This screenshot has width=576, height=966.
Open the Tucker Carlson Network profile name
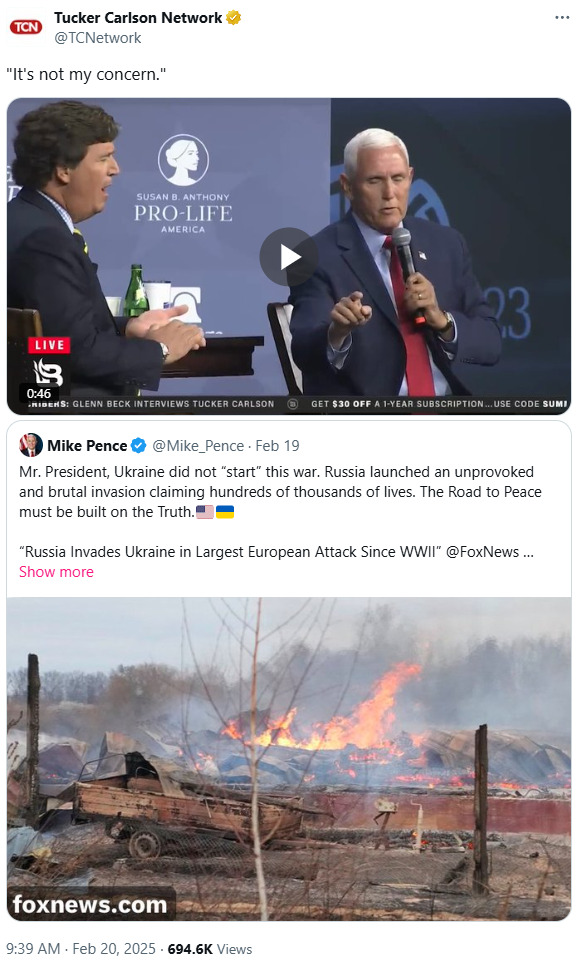click(138, 18)
